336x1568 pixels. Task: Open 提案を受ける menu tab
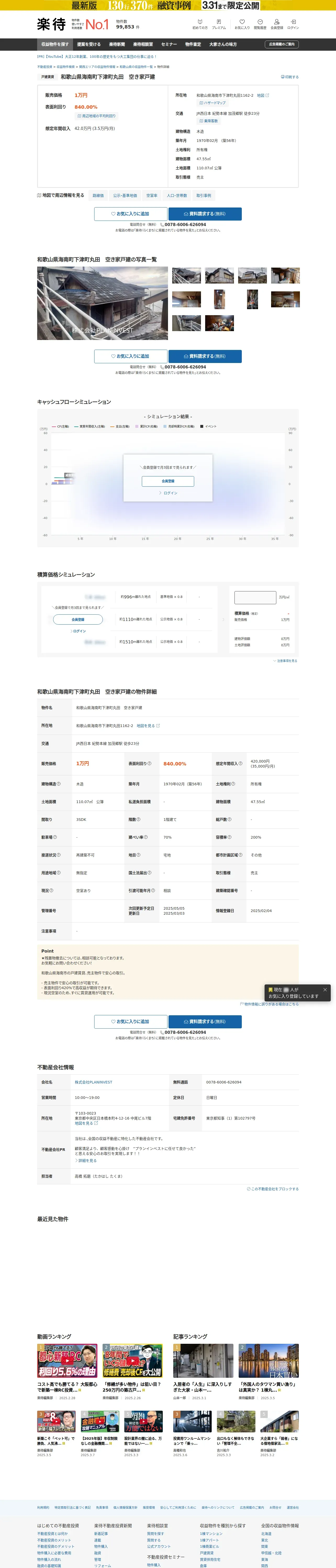[x=89, y=44]
